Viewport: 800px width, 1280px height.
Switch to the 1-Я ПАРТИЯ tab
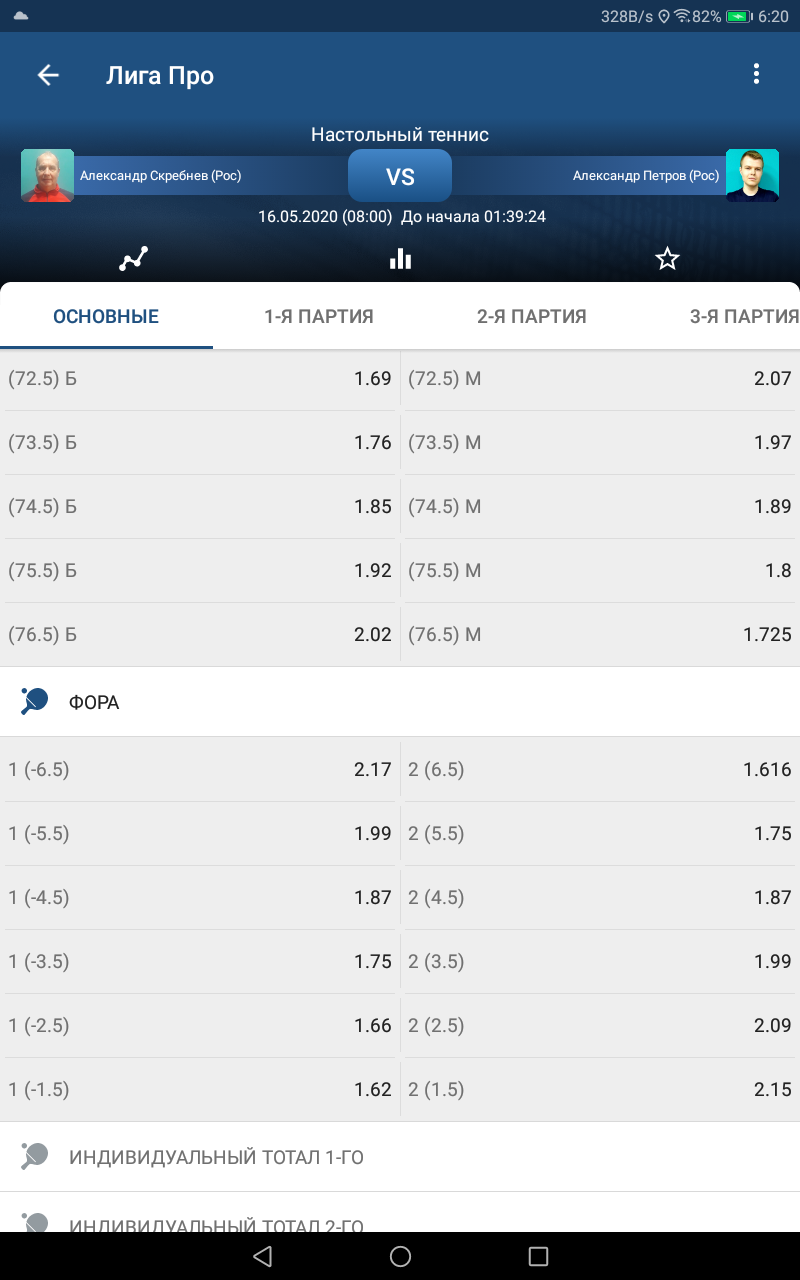click(x=319, y=316)
